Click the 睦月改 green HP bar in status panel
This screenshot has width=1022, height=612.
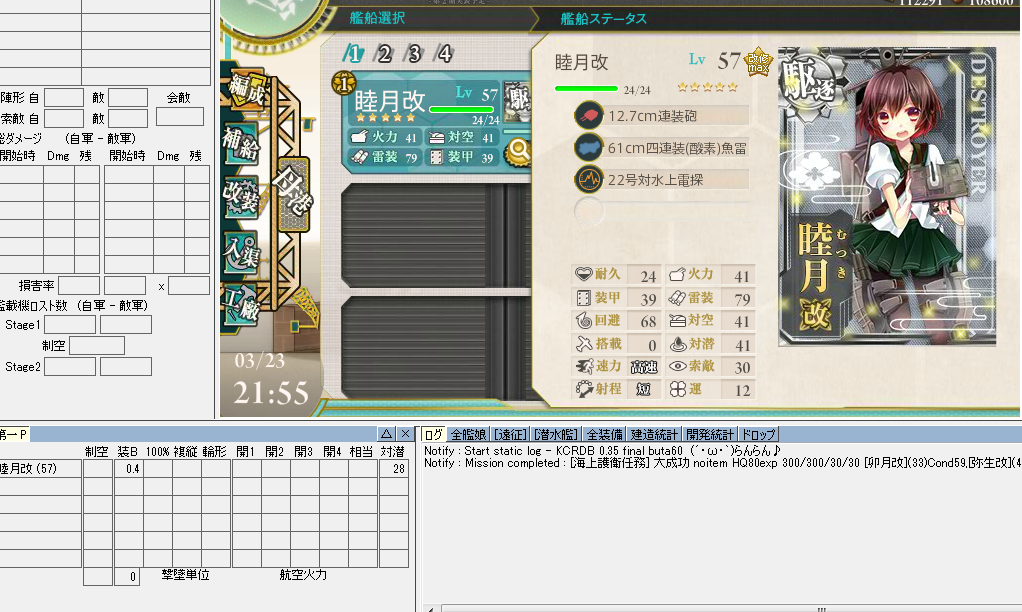[586, 89]
